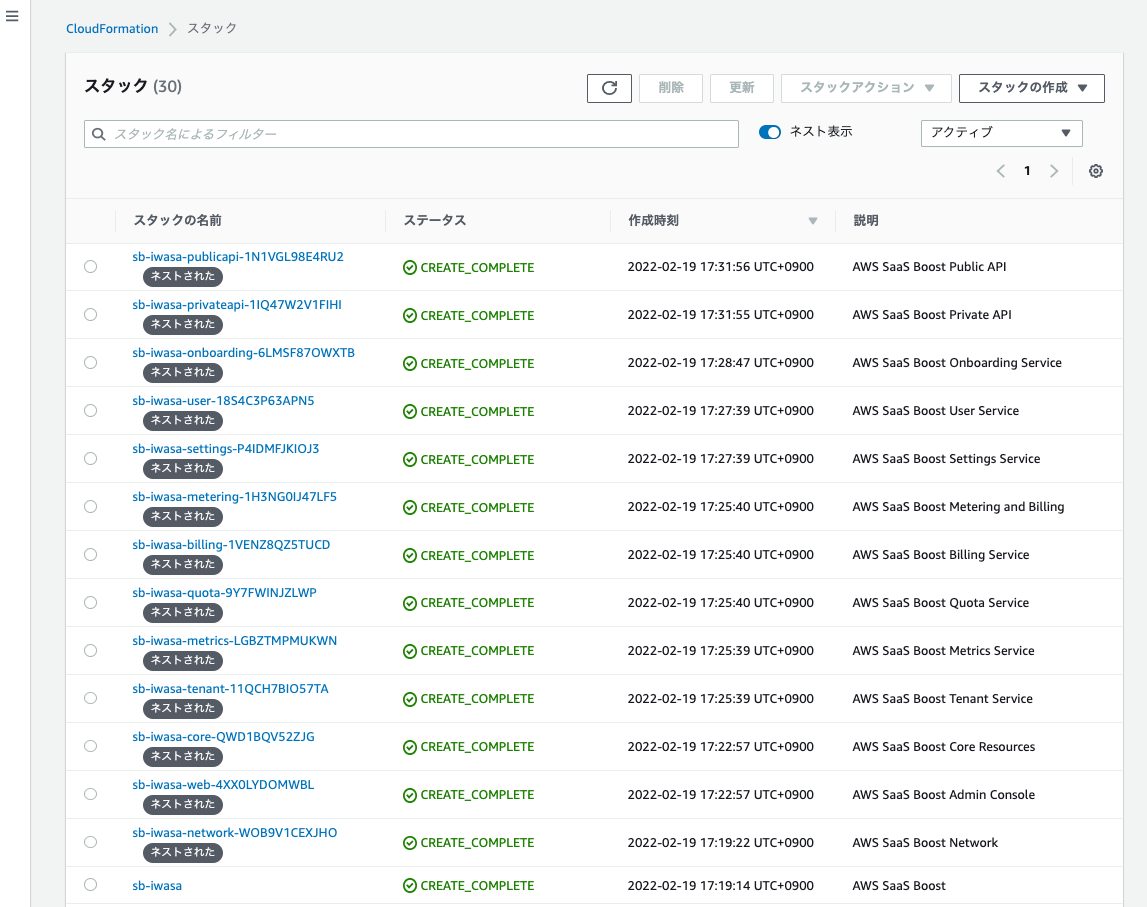Image resolution: width=1147 pixels, height=907 pixels.
Task: Open the navigation hamburger menu
Action: point(12,15)
